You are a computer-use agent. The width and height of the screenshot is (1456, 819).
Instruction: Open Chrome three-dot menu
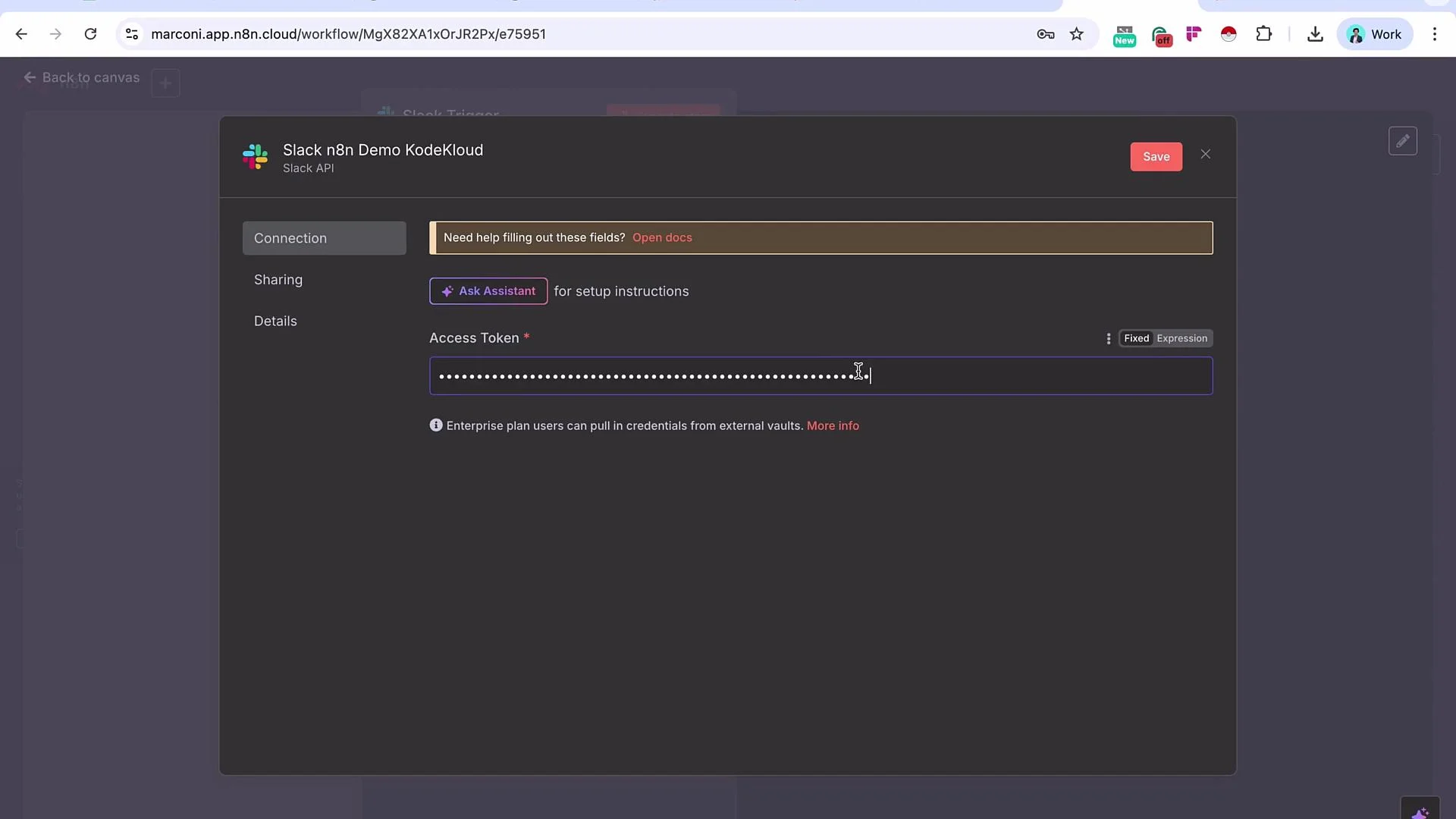click(x=1435, y=34)
